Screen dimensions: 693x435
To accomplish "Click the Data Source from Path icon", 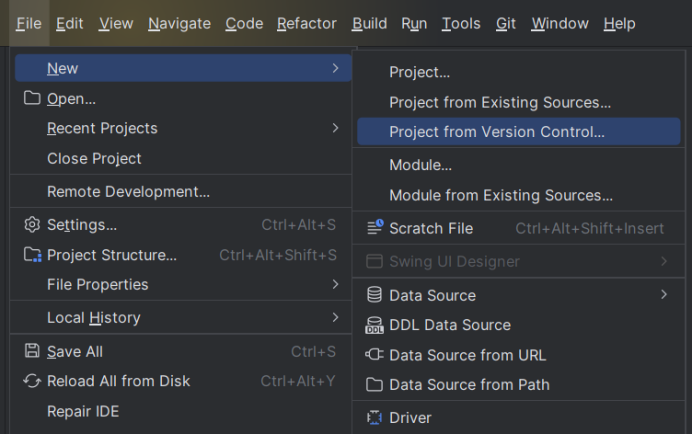I will (375, 385).
